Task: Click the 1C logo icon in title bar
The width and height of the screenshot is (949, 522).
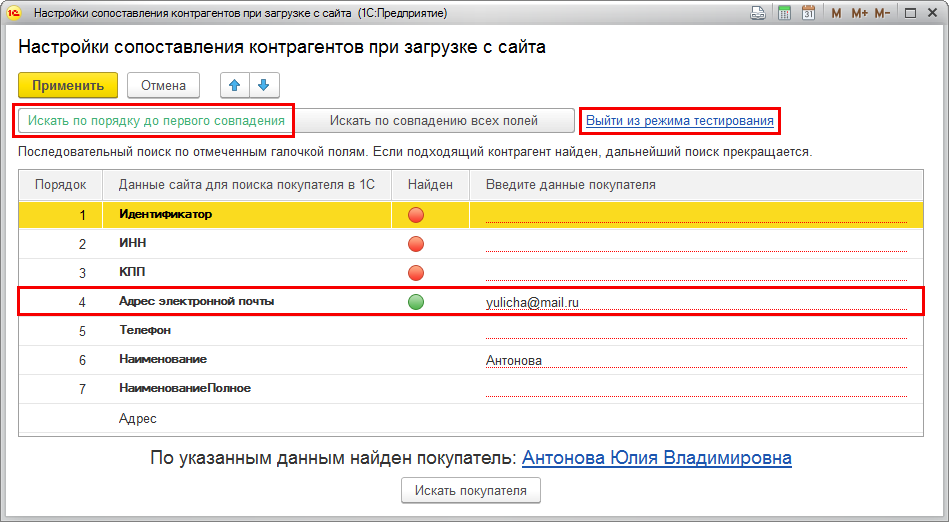Action: click(x=14, y=13)
